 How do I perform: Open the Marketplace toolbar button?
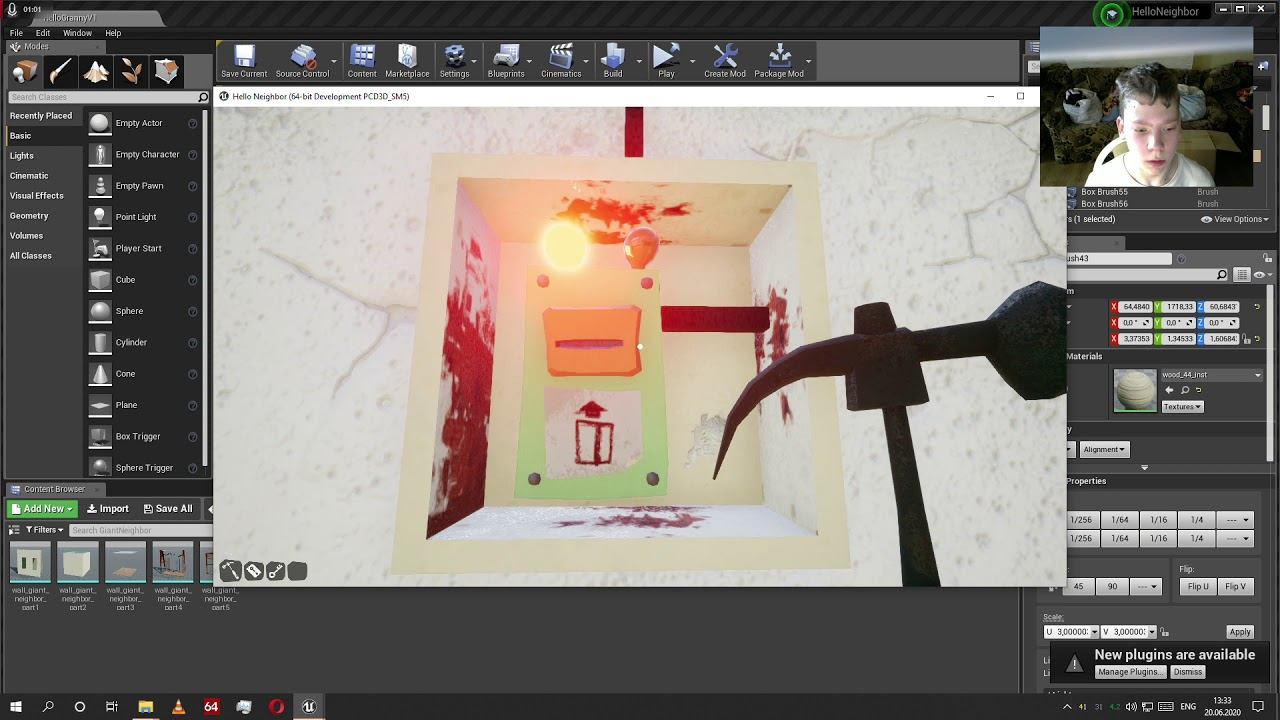pyautogui.click(x=407, y=61)
